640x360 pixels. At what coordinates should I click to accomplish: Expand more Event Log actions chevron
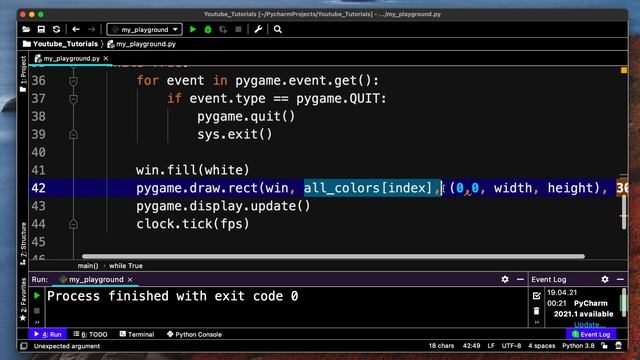tap(537, 322)
